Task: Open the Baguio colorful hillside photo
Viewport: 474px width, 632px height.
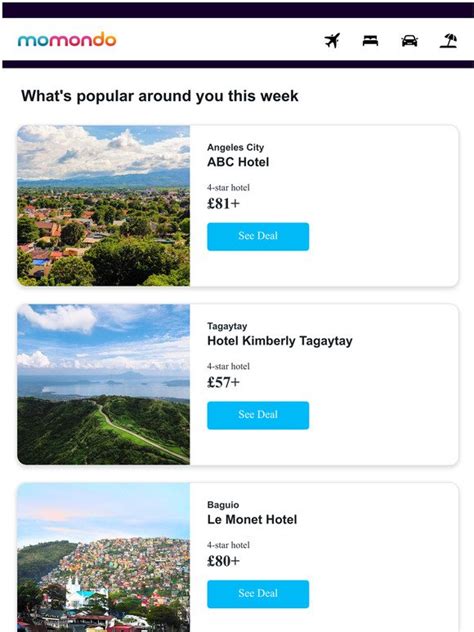Action: point(104,557)
